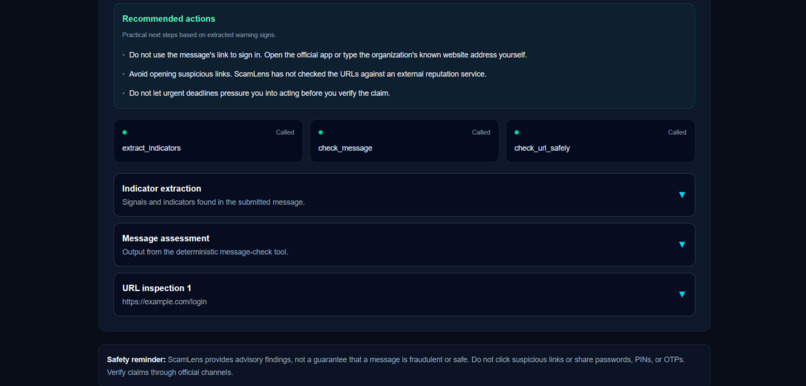
Task: Expand the Message assessment section arrow
Action: pos(682,245)
